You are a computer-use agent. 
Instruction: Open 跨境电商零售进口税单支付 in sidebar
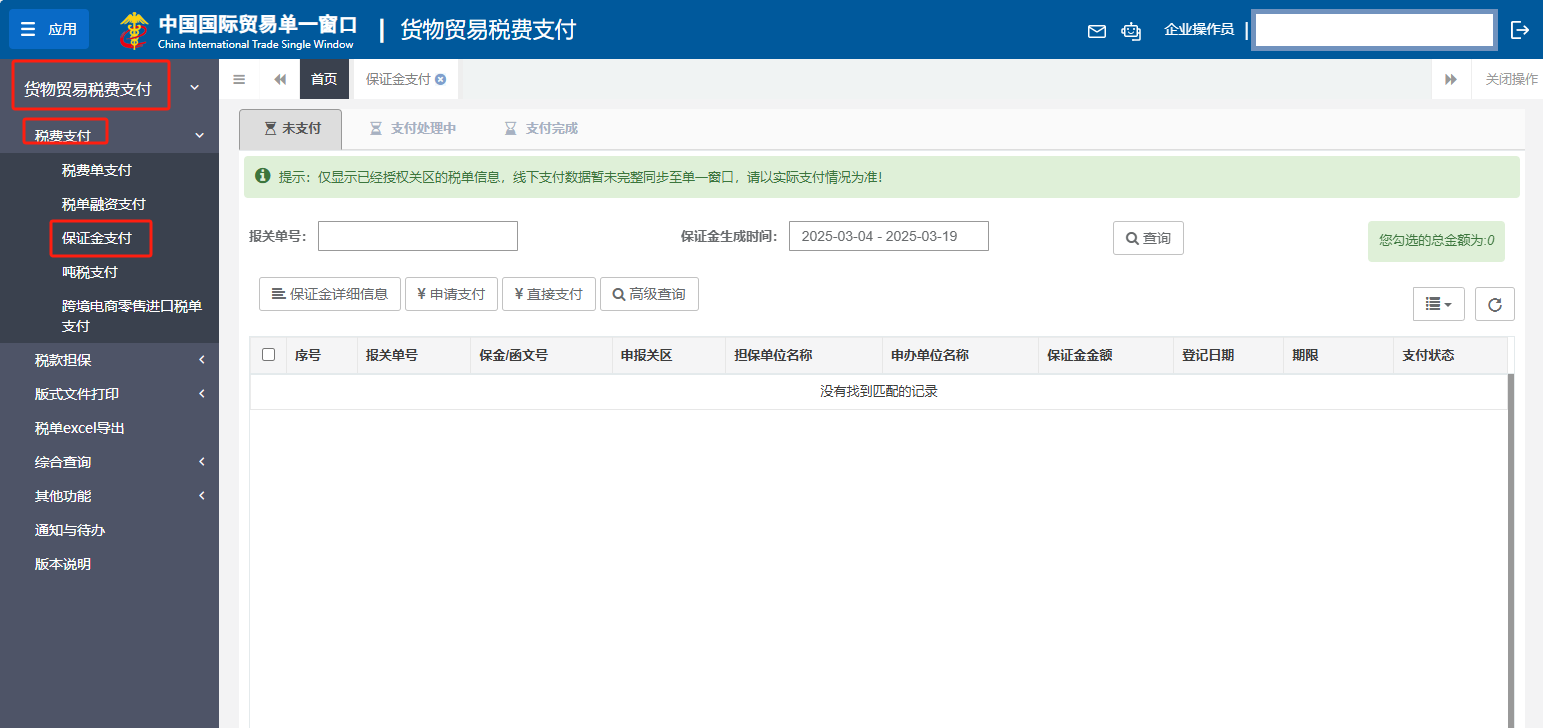click(x=131, y=316)
